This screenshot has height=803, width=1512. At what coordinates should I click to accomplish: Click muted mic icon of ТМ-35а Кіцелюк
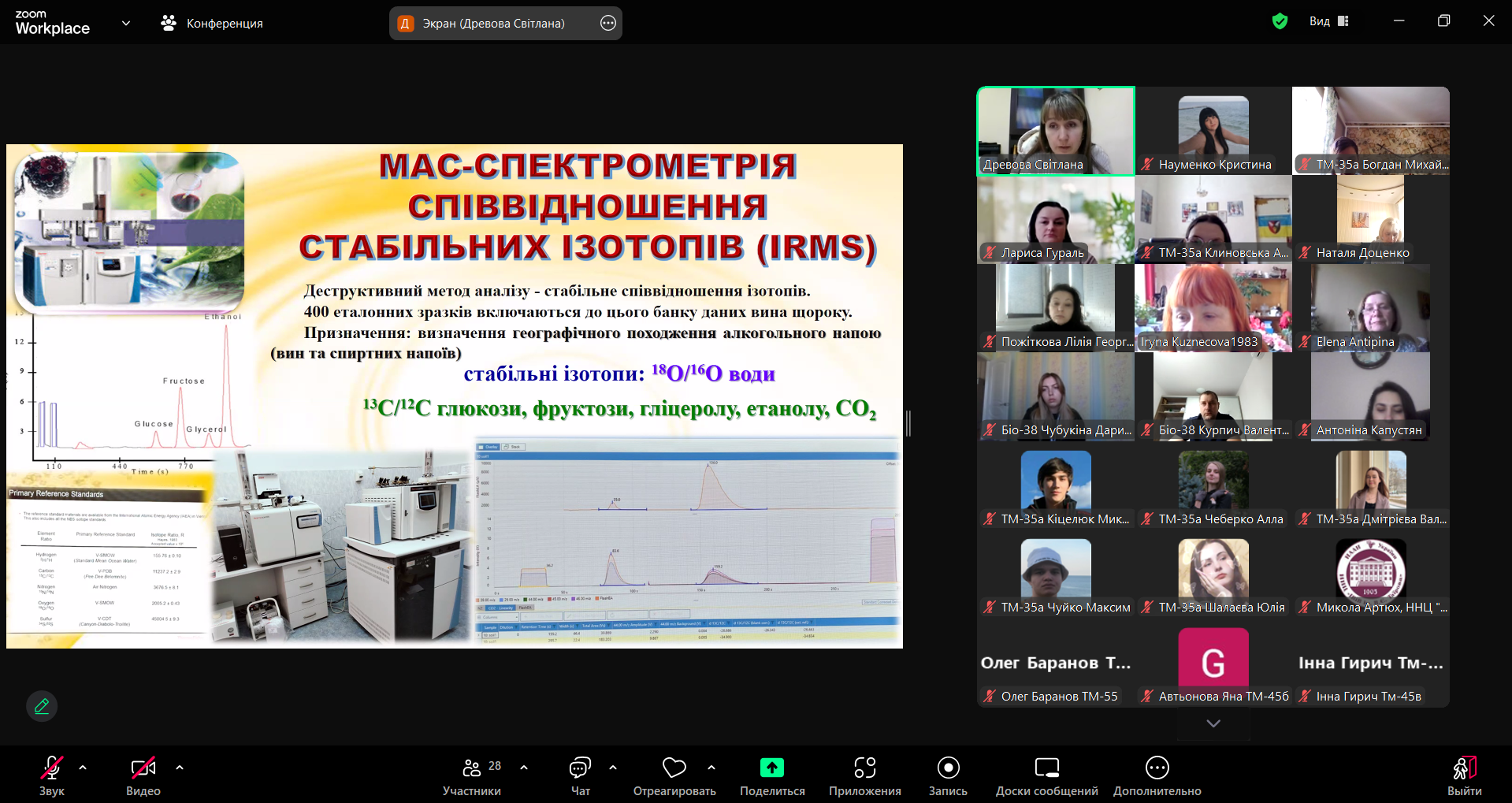pyautogui.click(x=990, y=519)
